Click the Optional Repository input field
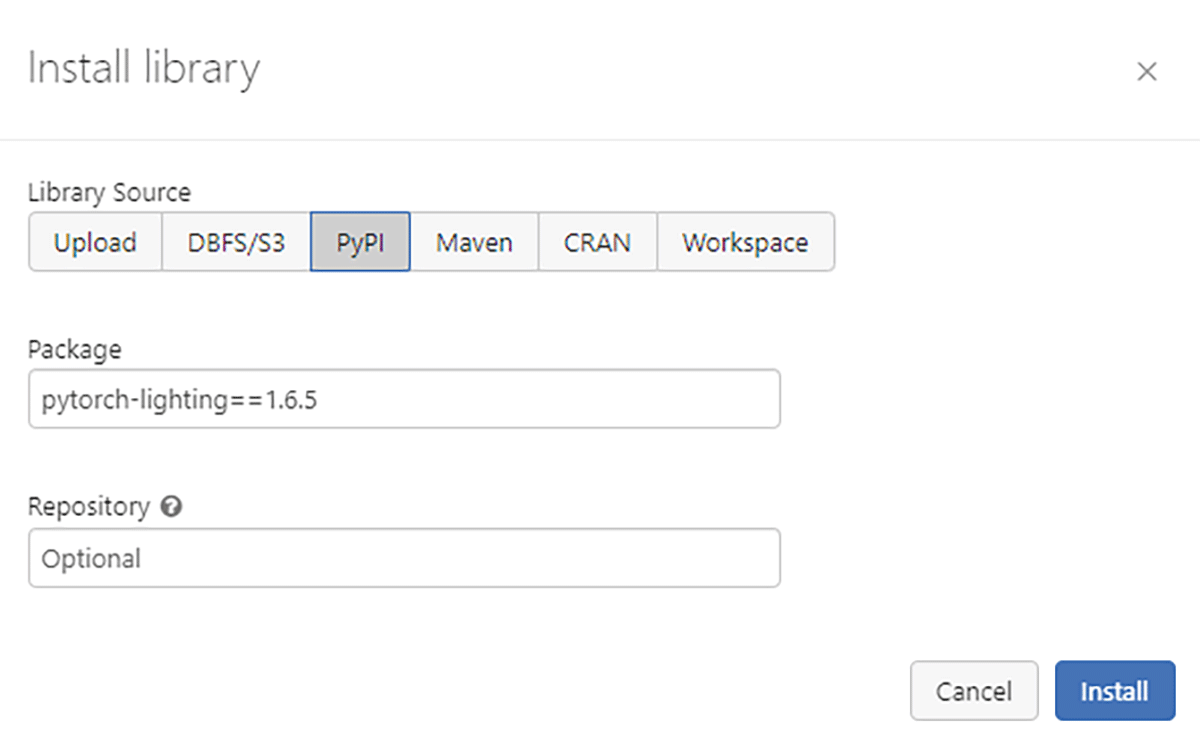The width and height of the screenshot is (1200, 745). click(404, 558)
